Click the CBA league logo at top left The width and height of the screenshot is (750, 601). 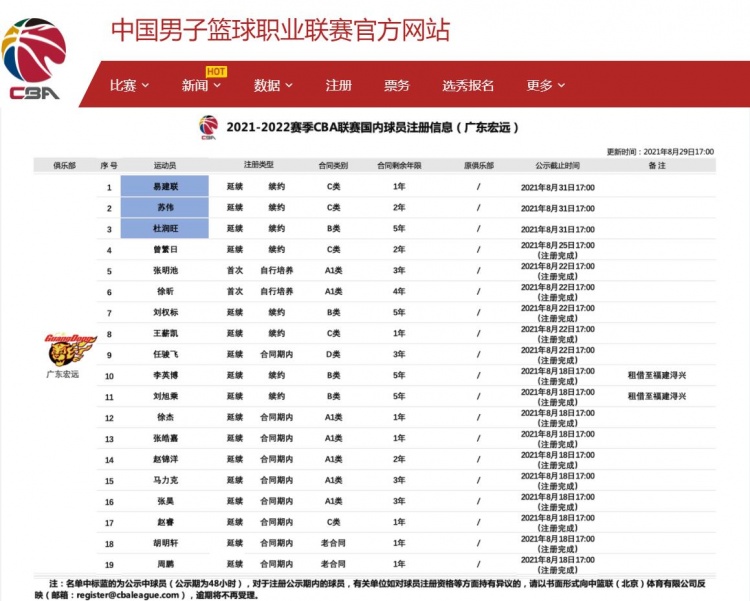[33, 58]
